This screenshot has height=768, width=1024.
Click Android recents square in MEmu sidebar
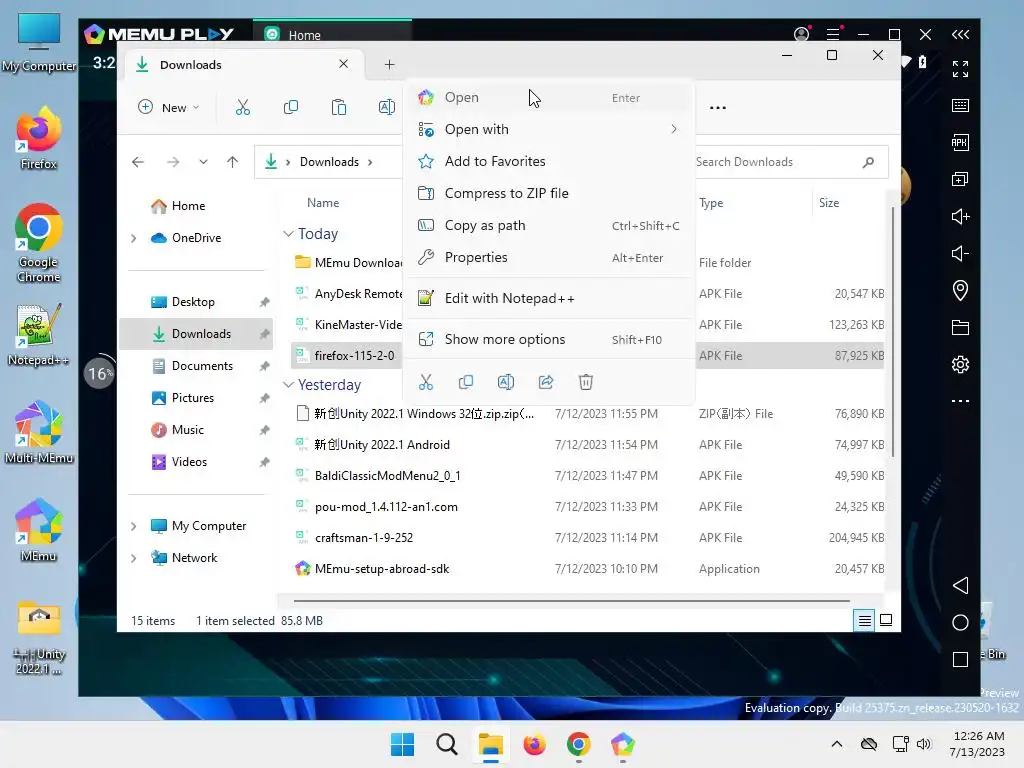coord(960,660)
